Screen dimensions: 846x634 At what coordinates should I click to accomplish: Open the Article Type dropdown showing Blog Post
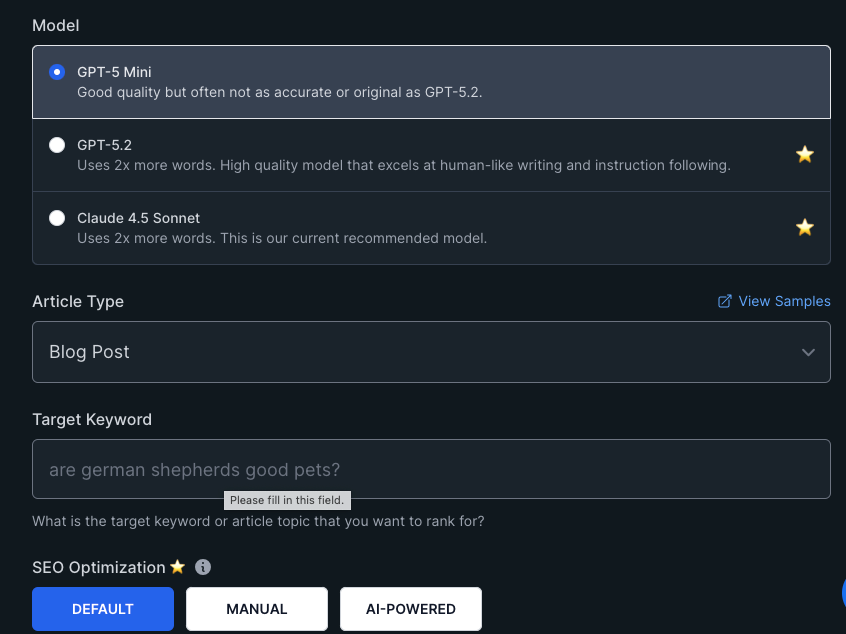pos(431,352)
